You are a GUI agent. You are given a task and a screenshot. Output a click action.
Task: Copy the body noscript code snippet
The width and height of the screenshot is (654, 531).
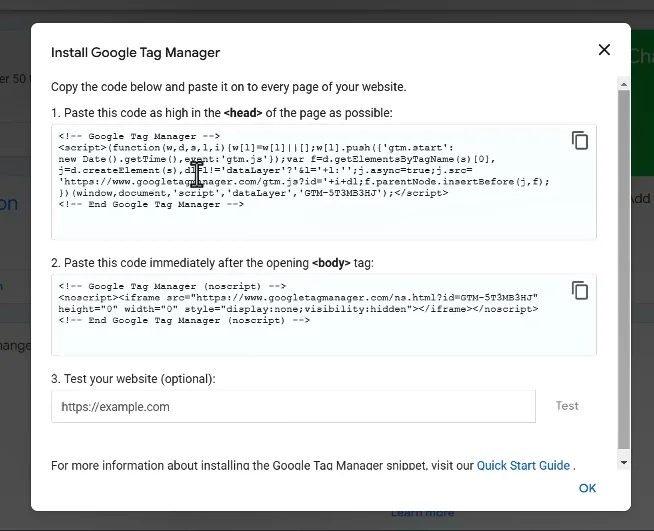[580, 290]
